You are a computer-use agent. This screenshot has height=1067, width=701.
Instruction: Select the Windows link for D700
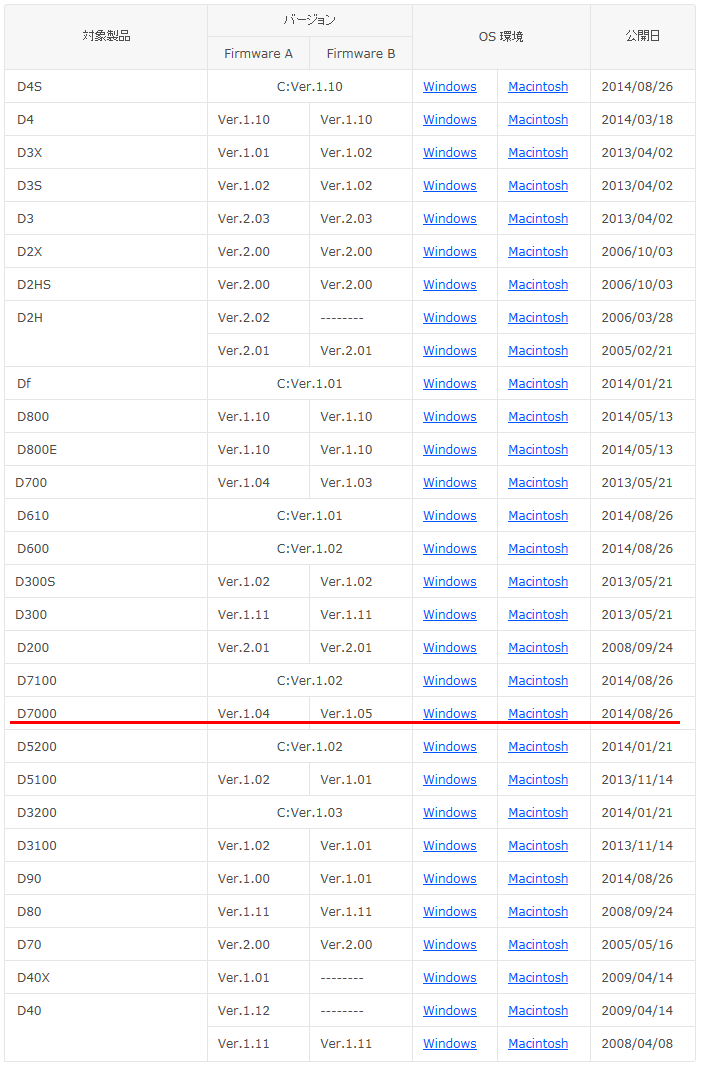click(449, 482)
